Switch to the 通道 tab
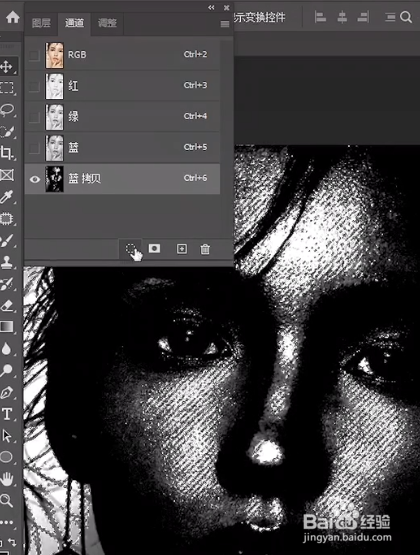The image size is (420, 555). 74,23
